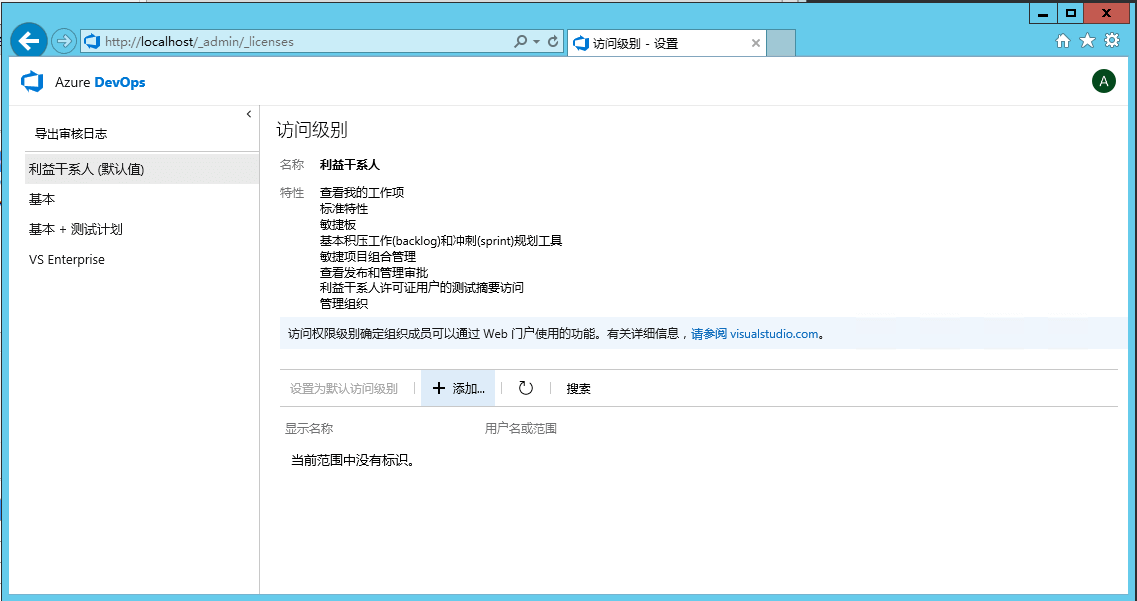
Task: Click the address bar search magnifier icon
Action: pyautogui.click(x=520, y=42)
